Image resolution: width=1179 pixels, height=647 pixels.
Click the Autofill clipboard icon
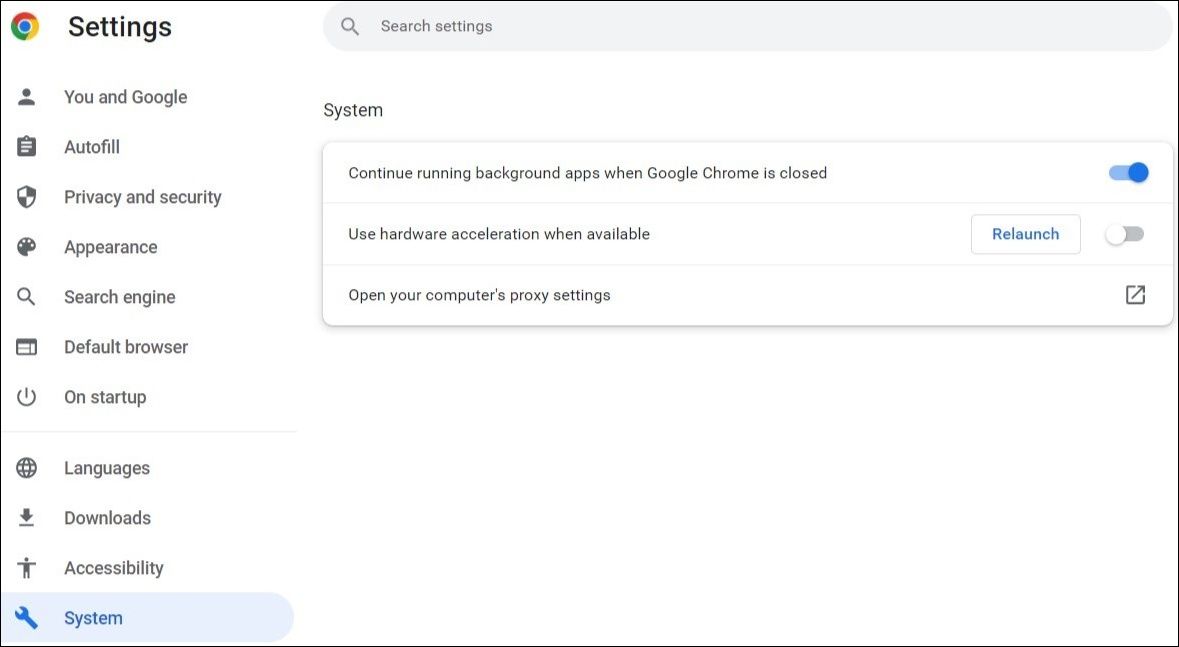26,146
